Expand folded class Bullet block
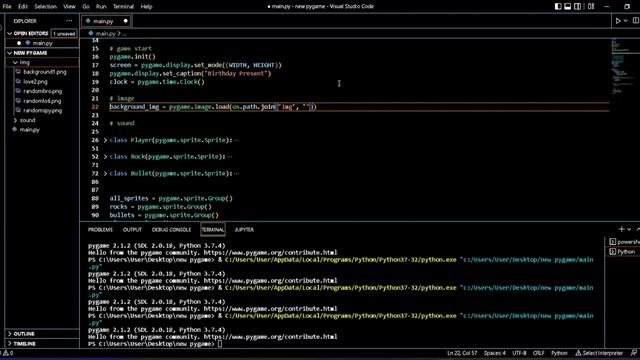The height and width of the screenshot is (360, 640). click(105, 173)
